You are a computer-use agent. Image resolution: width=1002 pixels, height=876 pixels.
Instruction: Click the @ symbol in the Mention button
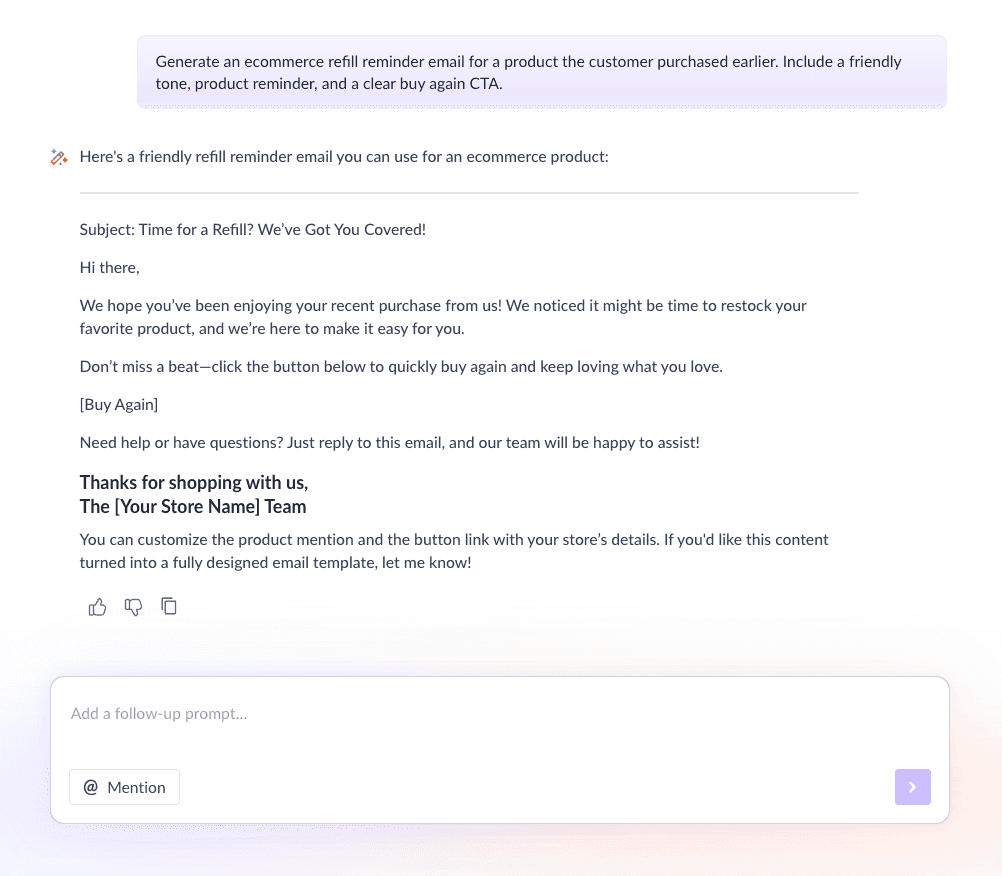tap(91, 787)
